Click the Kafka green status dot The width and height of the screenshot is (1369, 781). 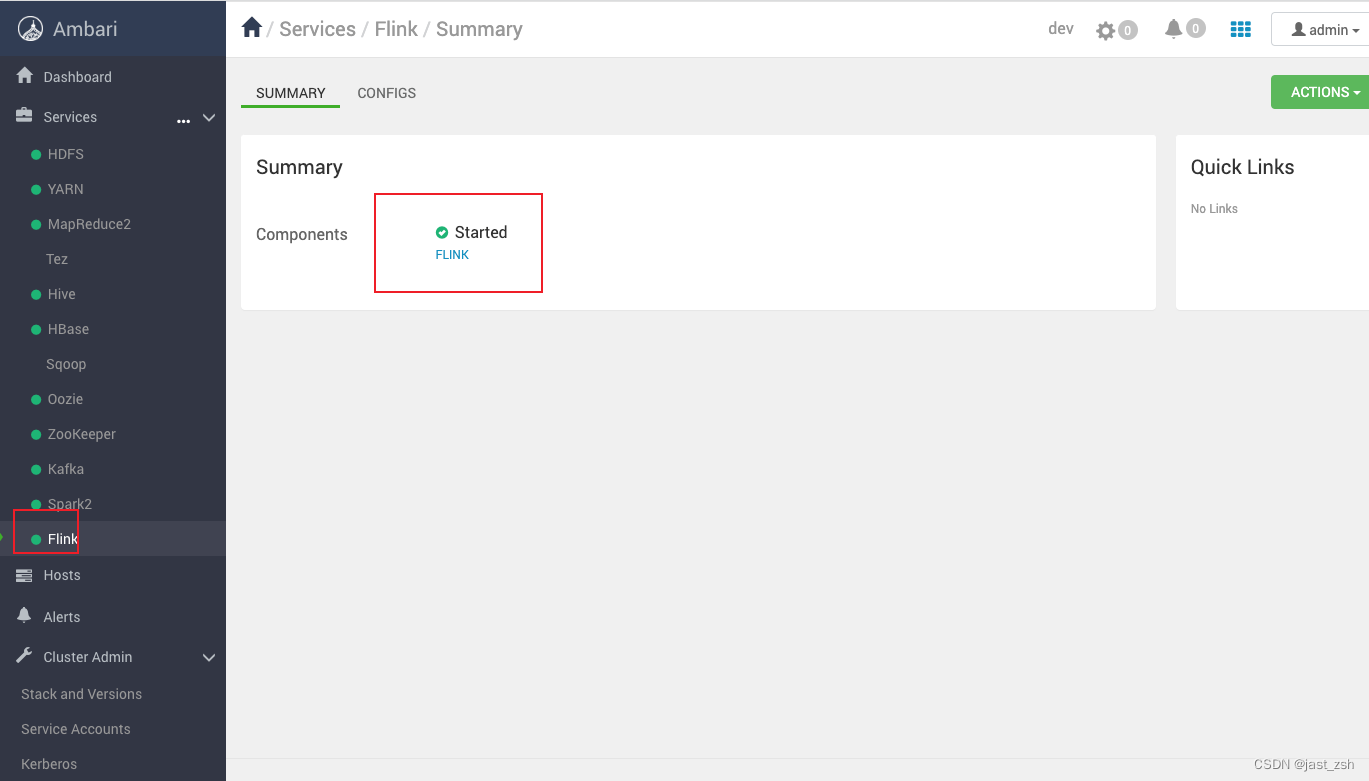36,469
